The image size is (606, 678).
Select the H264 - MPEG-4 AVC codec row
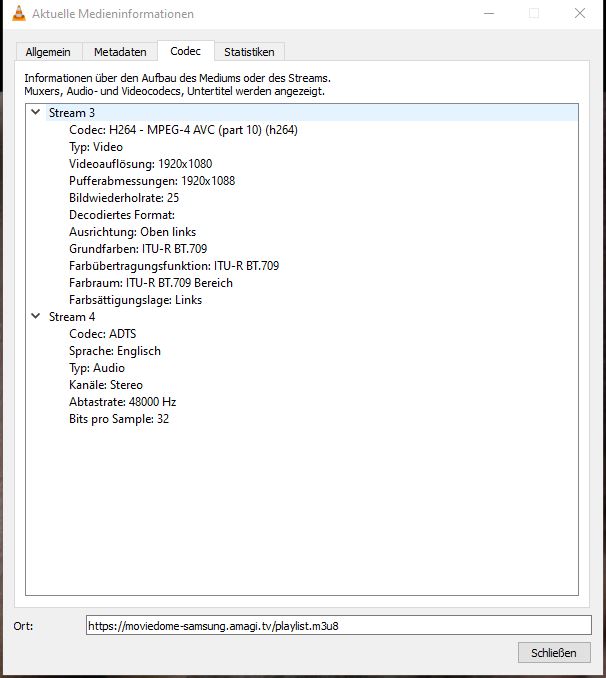tap(183, 130)
